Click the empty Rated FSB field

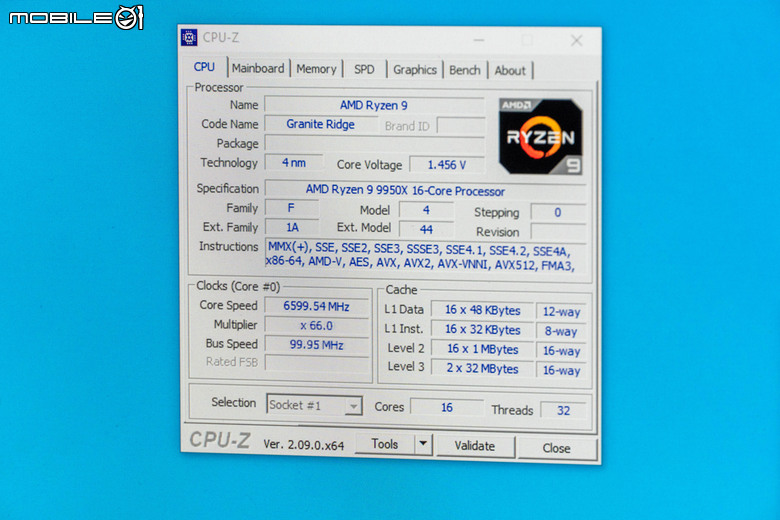pos(317,362)
